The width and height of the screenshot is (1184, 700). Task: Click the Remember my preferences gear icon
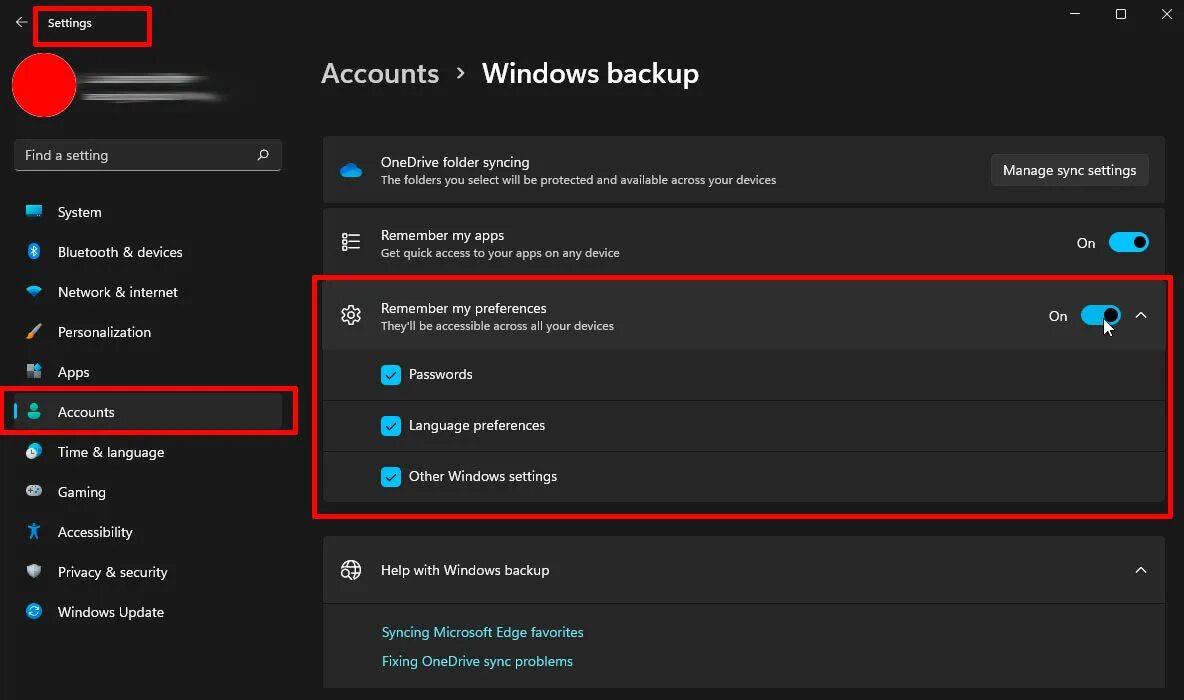(x=351, y=315)
